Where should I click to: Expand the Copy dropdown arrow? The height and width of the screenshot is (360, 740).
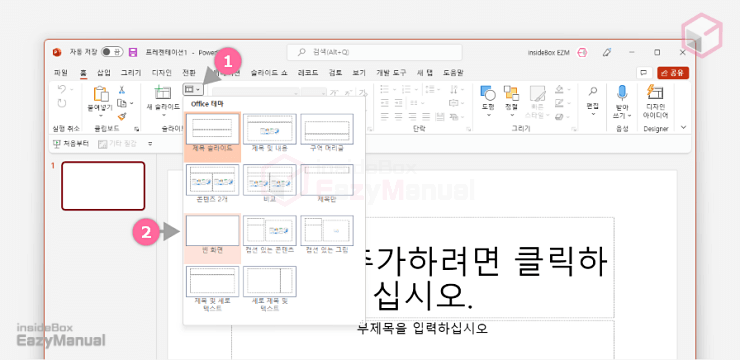click(131, 103)
